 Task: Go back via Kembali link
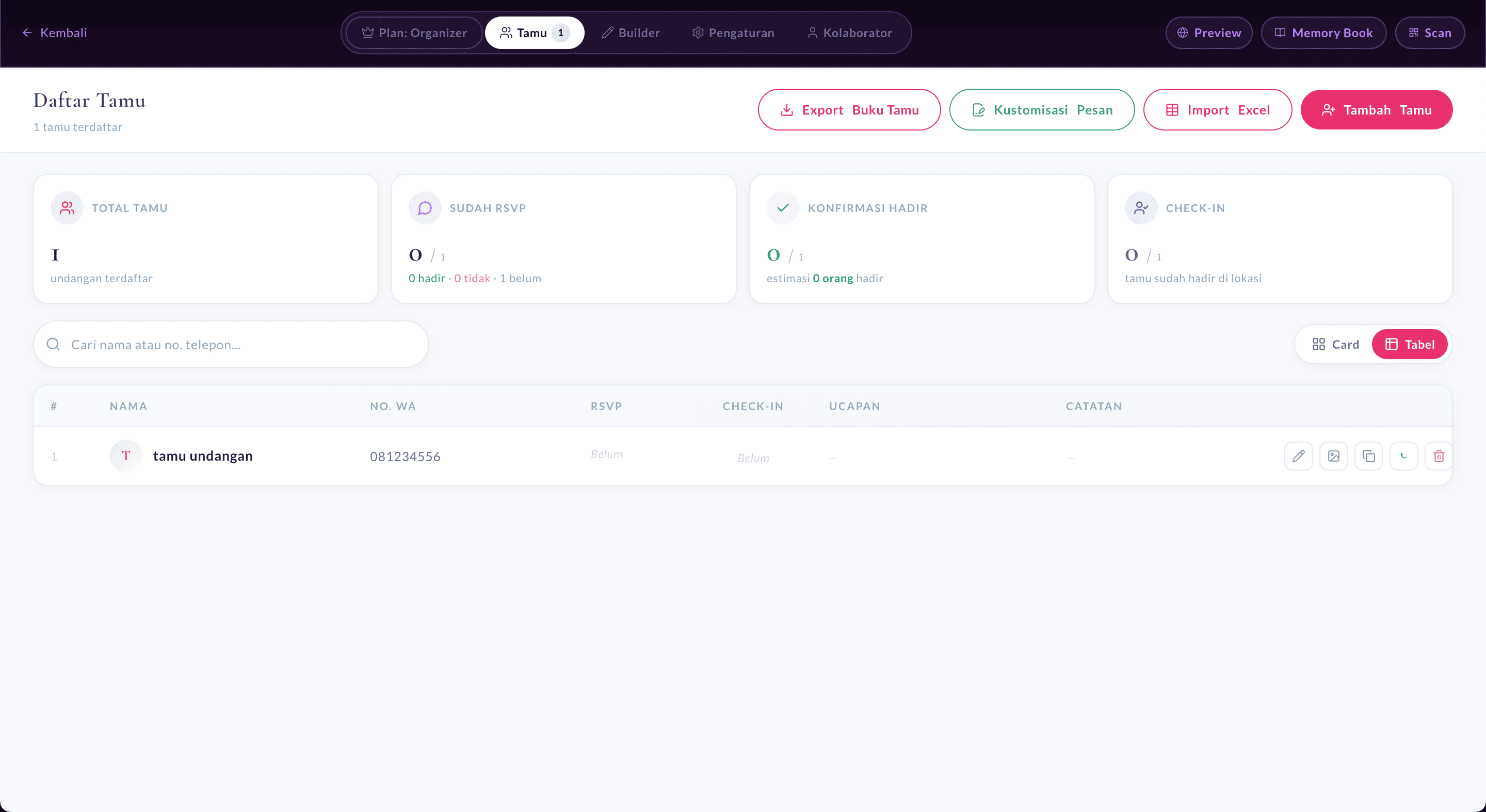click(x=54, y=33)
